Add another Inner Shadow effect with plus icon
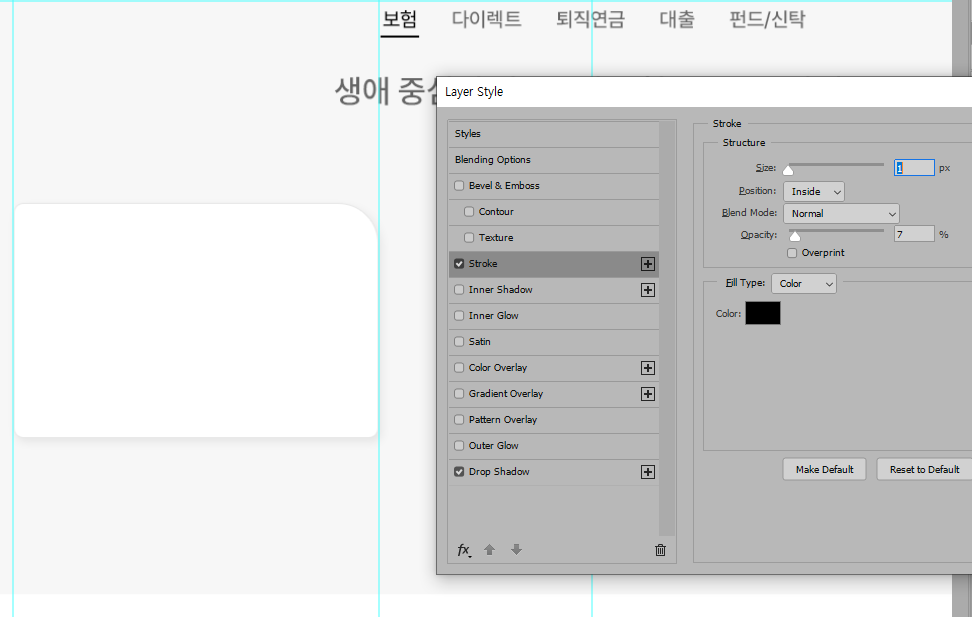The image size is (972, 617). click(x=648, y=290)
